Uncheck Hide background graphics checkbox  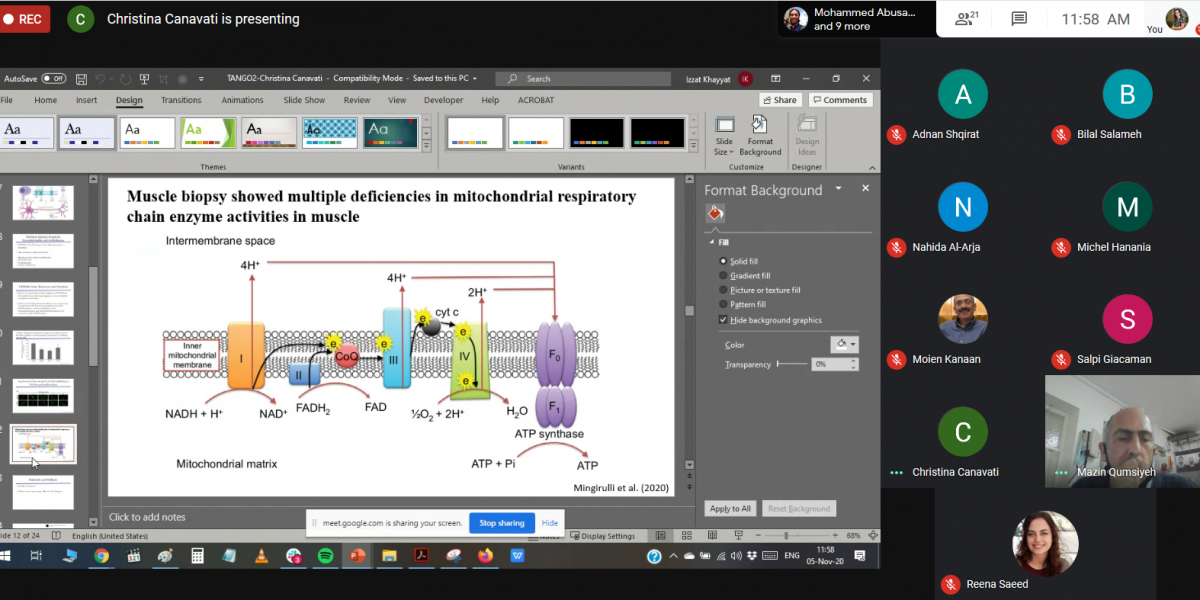tap(723, 320)
